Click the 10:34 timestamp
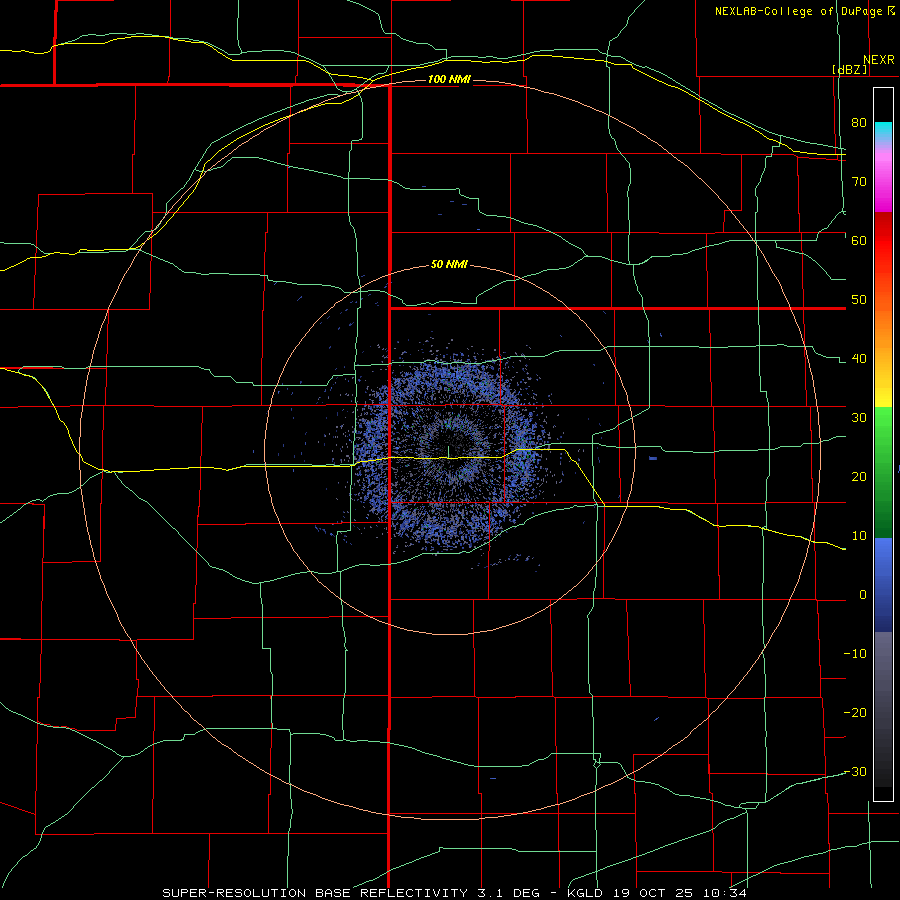This screenshot has width=900, height=900. (727, 893)
